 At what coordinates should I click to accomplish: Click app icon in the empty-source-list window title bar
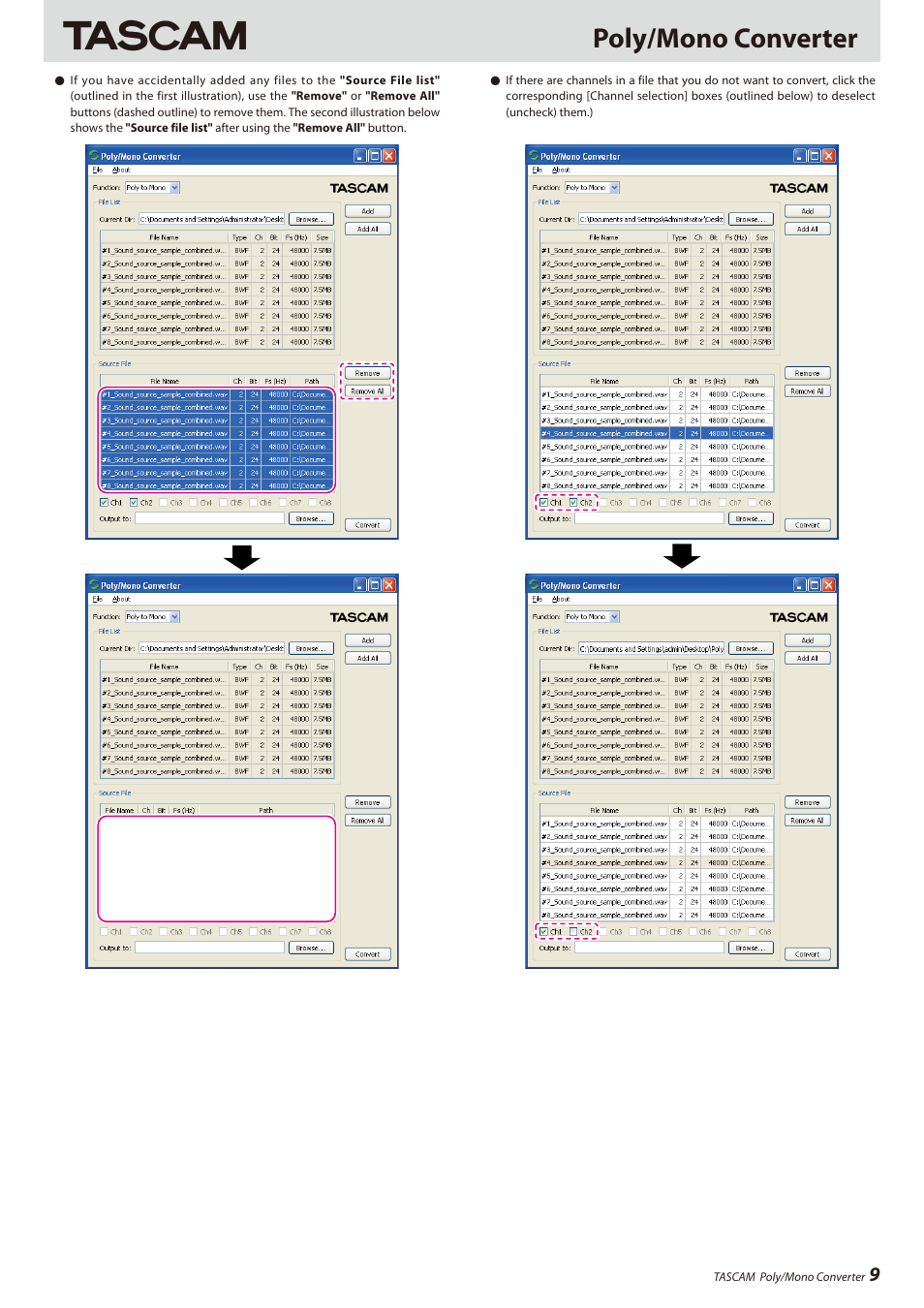[94, 585]
